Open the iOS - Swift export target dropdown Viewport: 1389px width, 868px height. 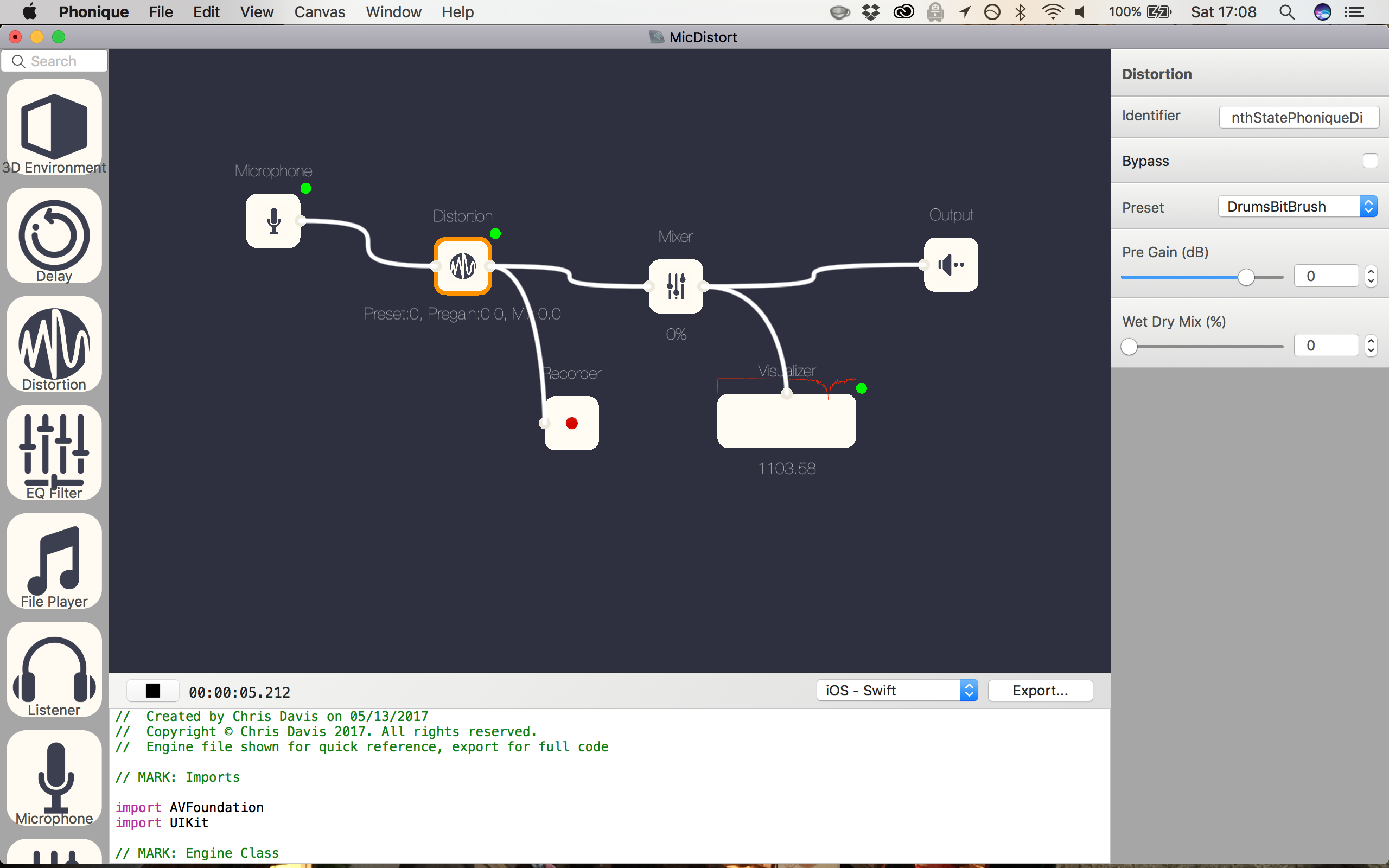(896, 691)
